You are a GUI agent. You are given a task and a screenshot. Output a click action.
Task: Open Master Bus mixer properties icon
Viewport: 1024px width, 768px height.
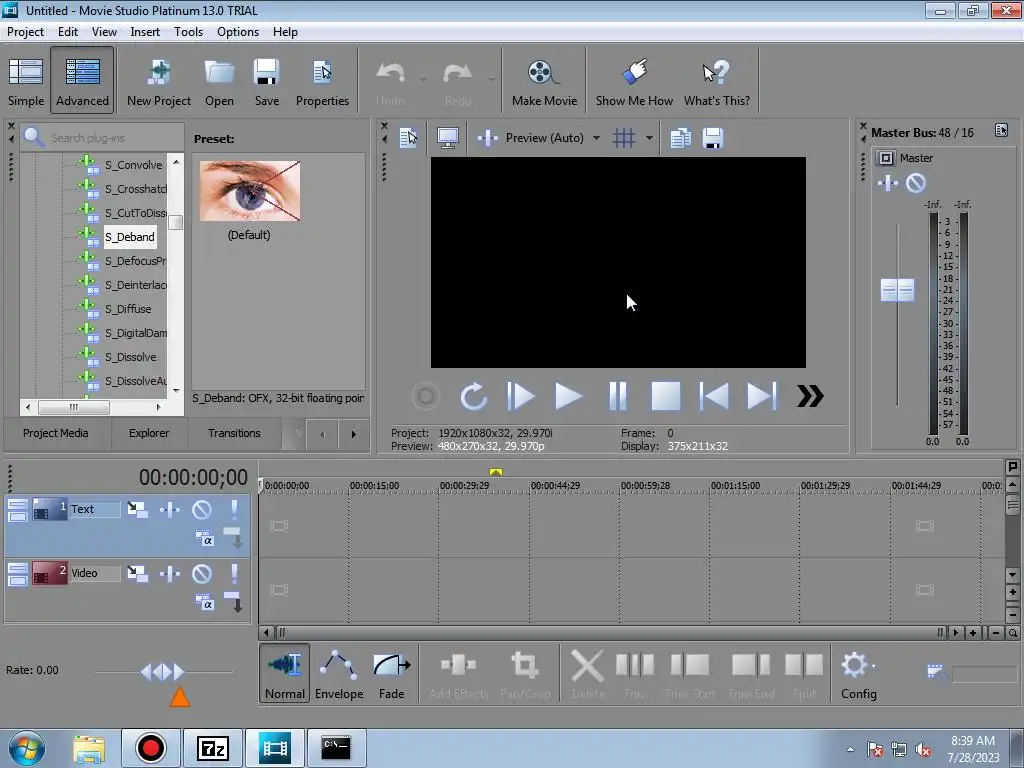point(1001,130)
